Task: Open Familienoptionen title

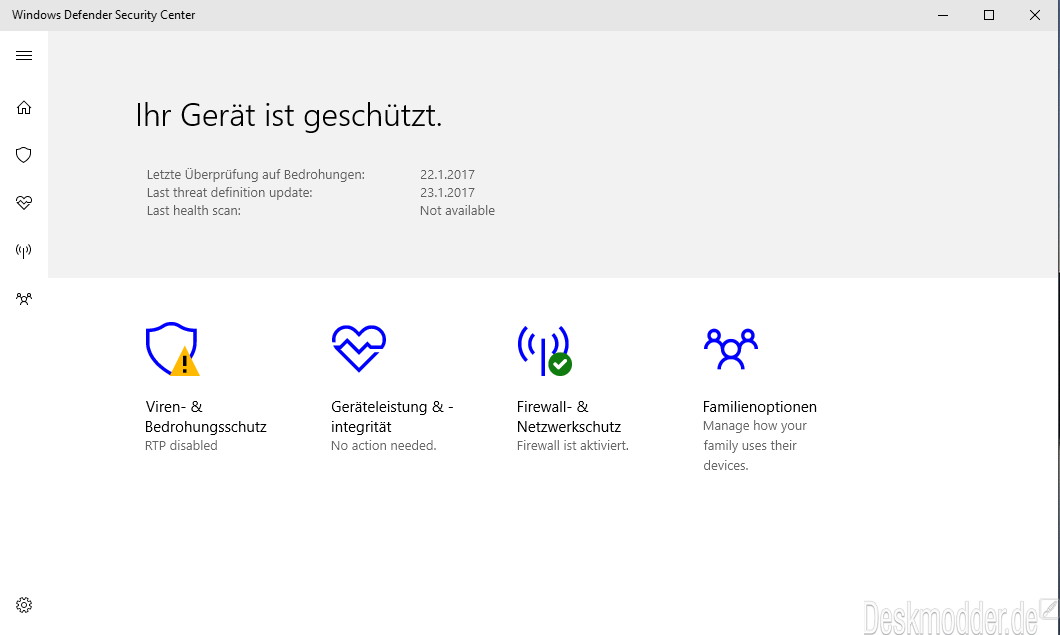Action: [x=759, y=406]
